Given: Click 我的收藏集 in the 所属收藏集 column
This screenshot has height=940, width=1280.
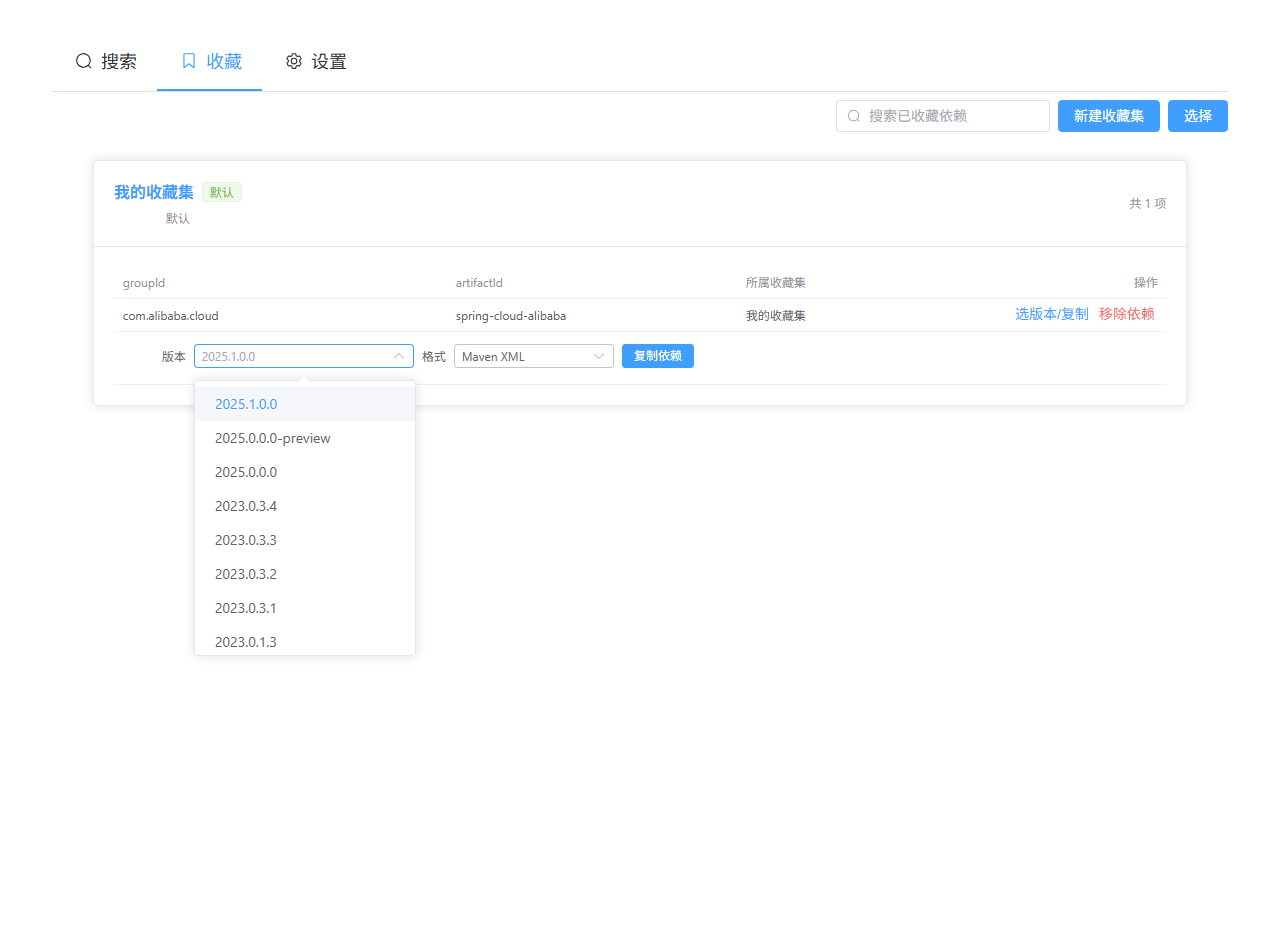Looking at the screenshot, I should click(776, 315).
